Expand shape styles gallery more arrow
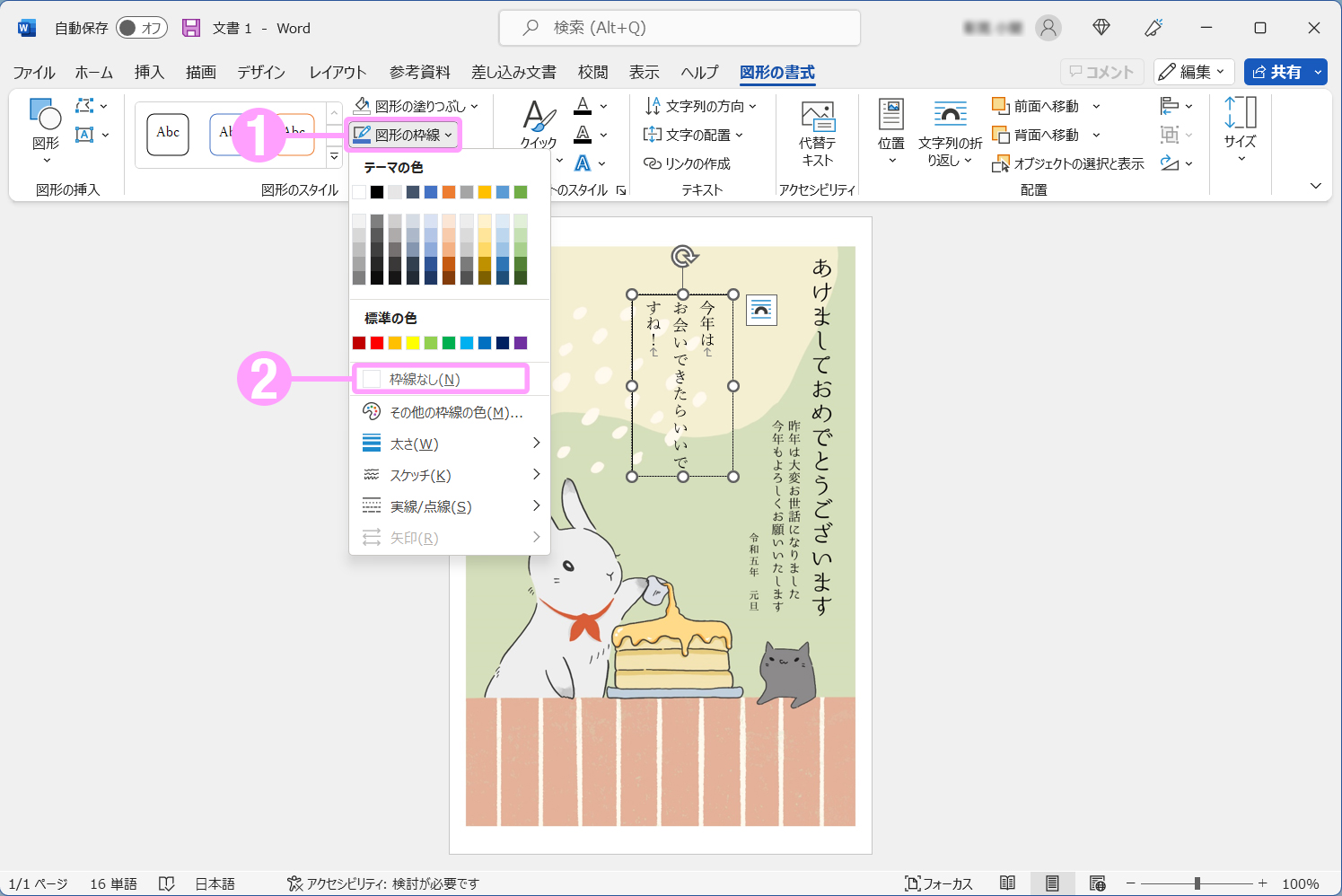This screenshot has width=1342, height=896. [334, 156]
